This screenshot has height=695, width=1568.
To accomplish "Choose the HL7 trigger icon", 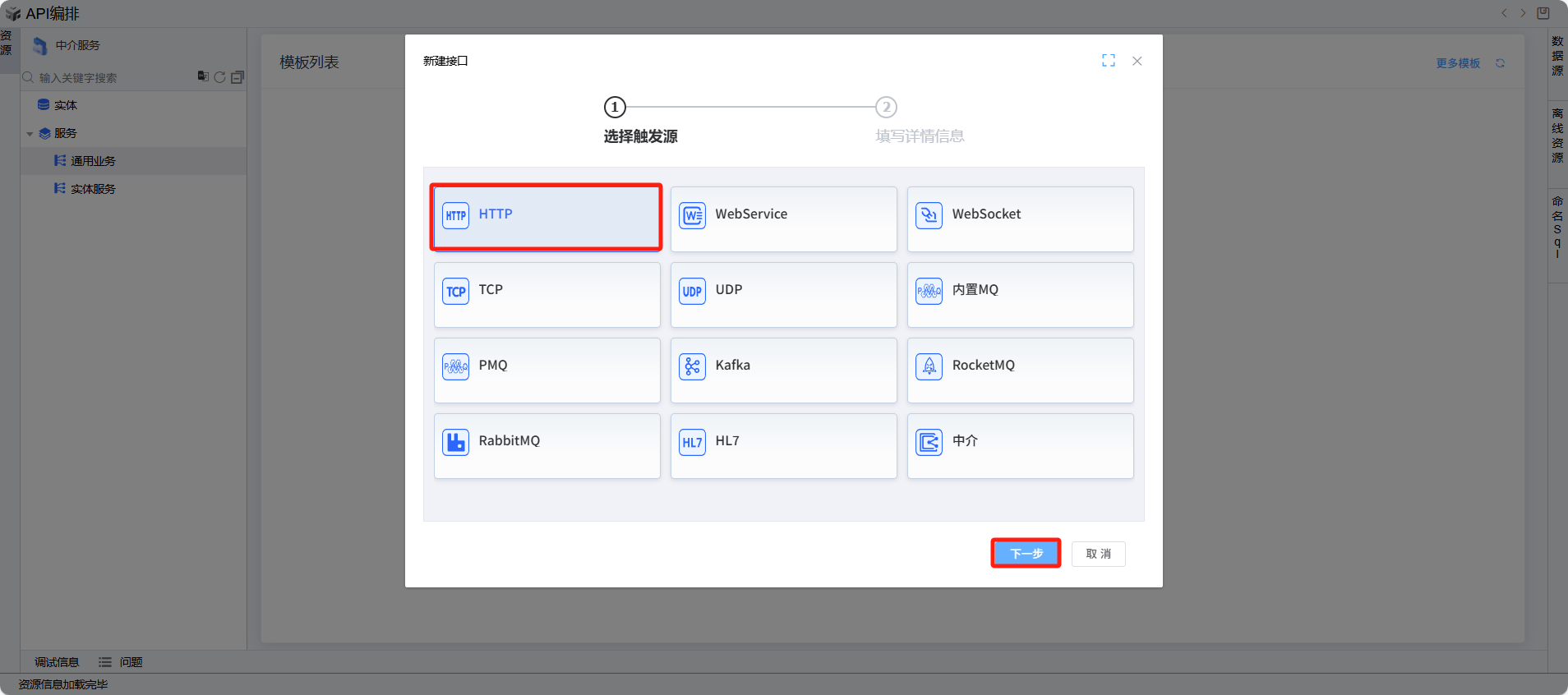I will pos(692,442).
